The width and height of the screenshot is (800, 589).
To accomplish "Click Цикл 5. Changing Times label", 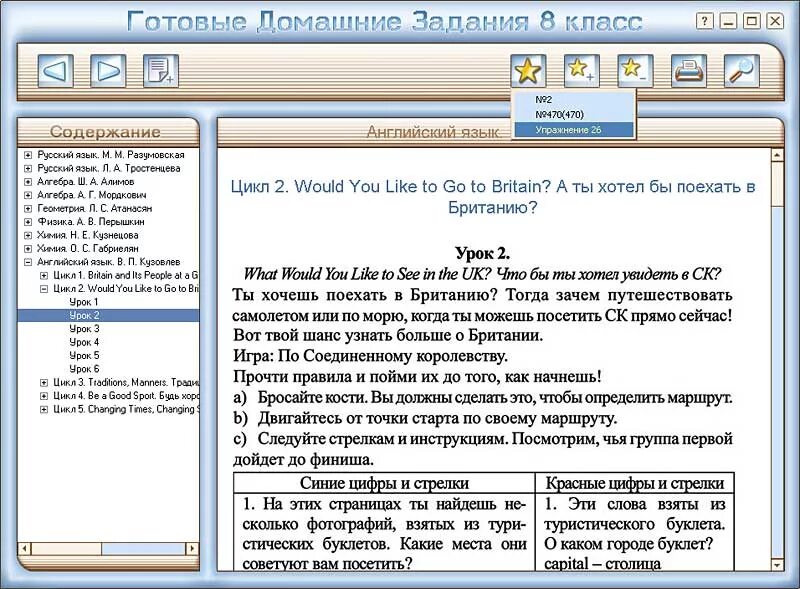I will pos(126,409).
